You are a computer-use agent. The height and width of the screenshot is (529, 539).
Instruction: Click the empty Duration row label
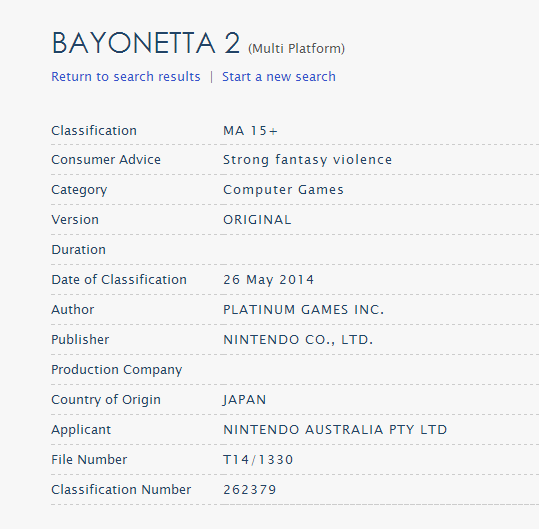click(78, 250)
